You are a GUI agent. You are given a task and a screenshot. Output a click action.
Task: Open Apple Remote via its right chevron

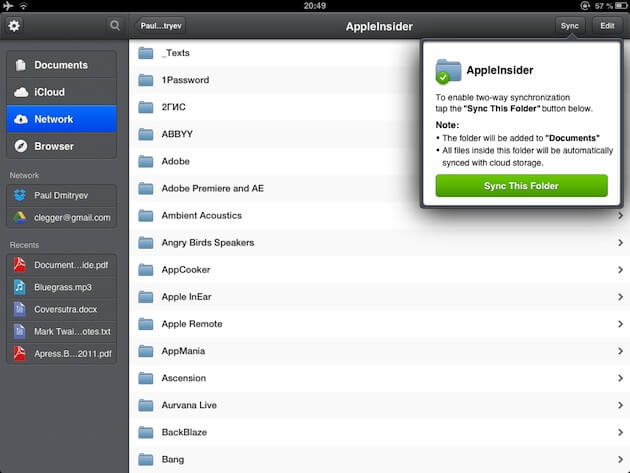coord(620,324)
